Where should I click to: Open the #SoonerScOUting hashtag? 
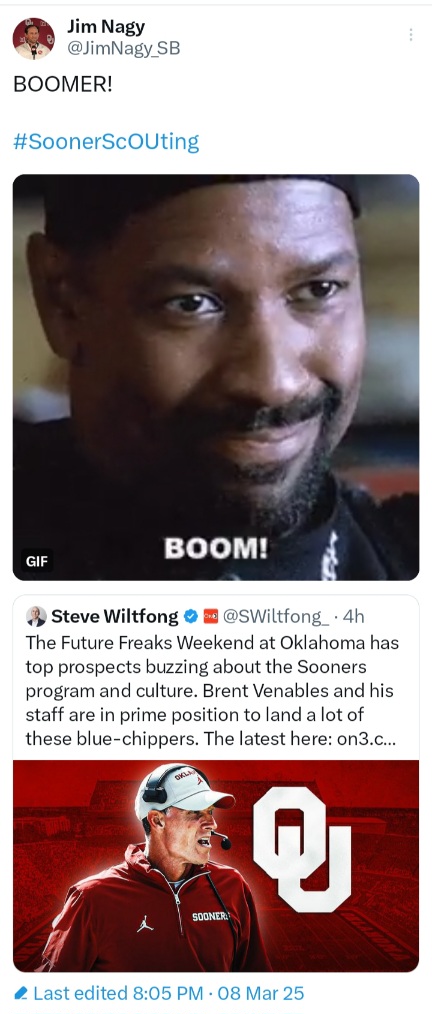pos(106,141)
